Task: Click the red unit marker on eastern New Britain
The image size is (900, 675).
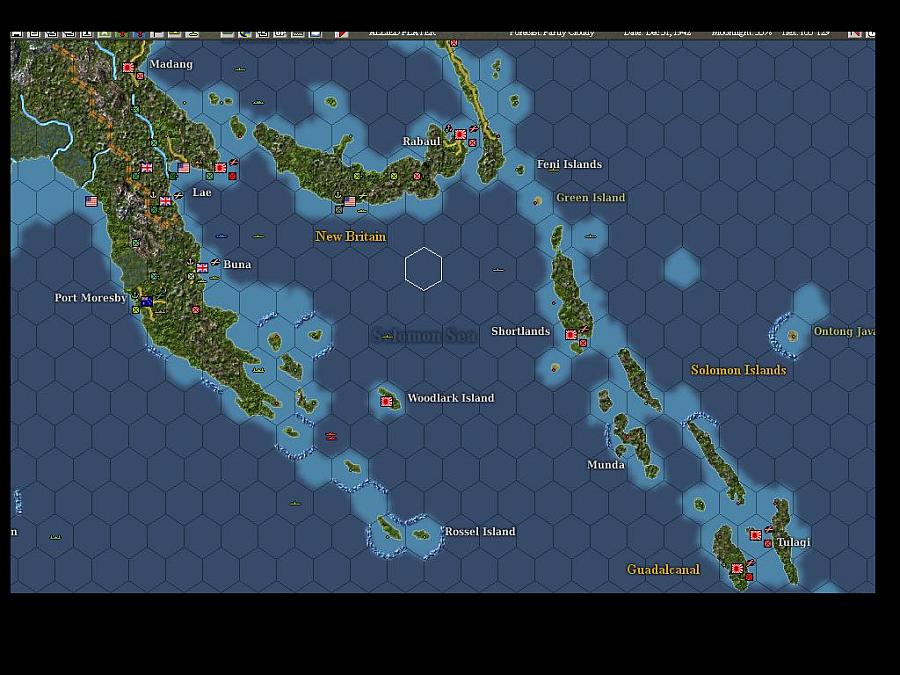Action: pyautogui.click(x=417, y=176)
